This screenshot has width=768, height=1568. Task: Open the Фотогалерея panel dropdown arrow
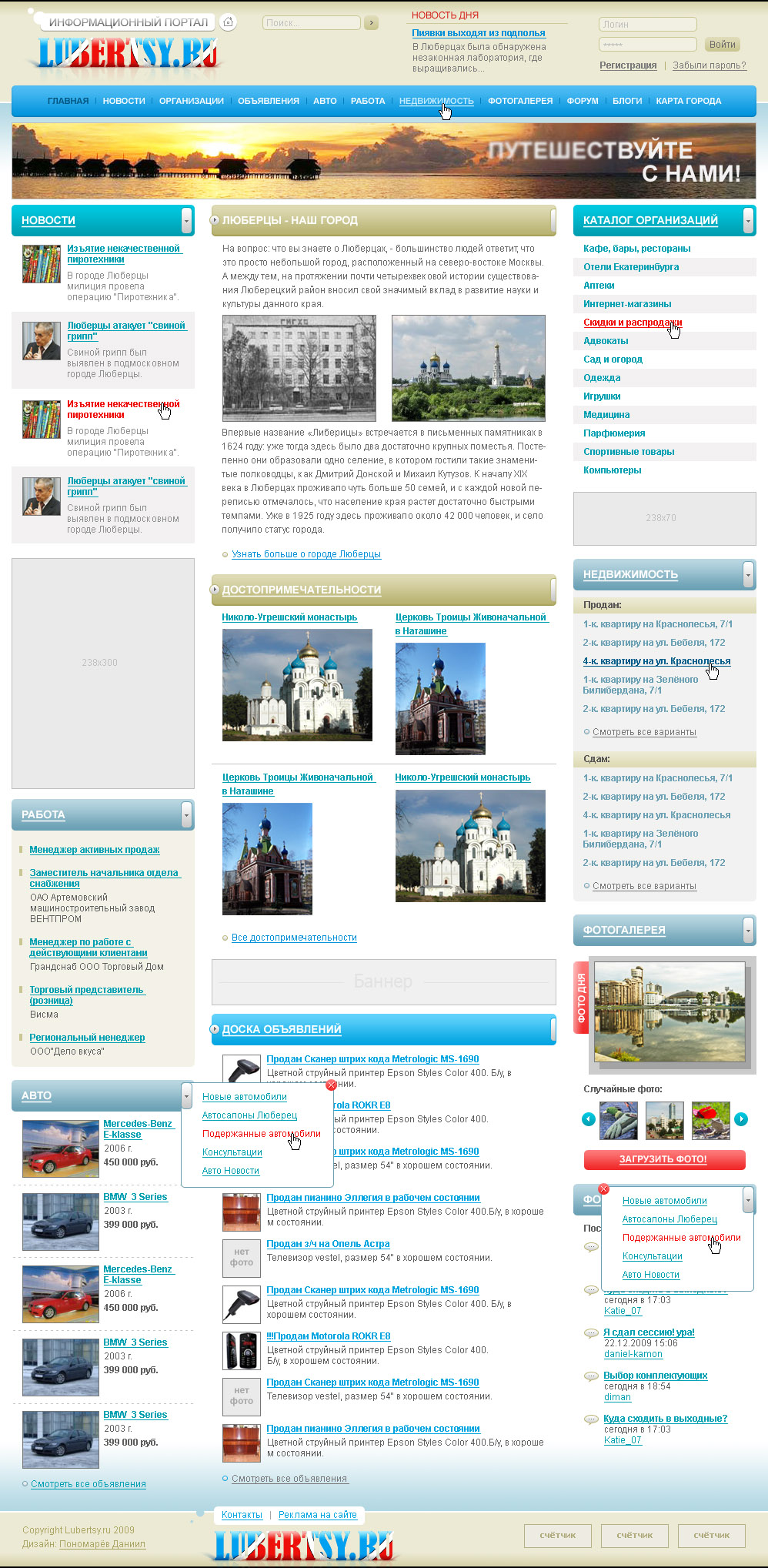(x=748, y=931)
